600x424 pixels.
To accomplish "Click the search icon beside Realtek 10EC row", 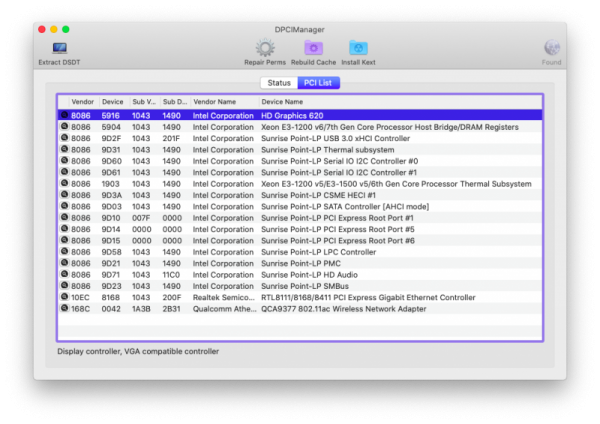I will [65, 297].
